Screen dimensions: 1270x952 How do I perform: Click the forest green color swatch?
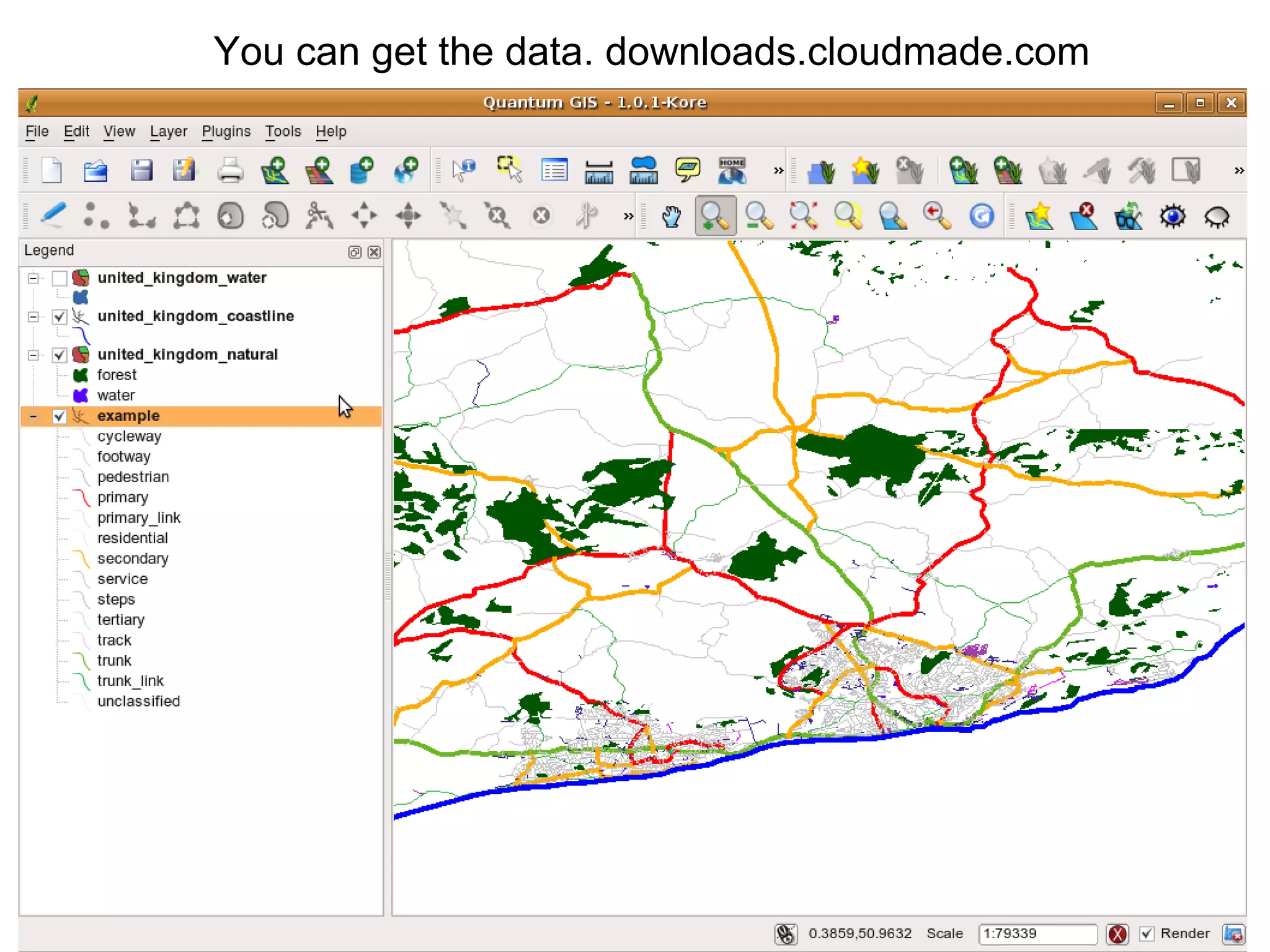[81, 375]
